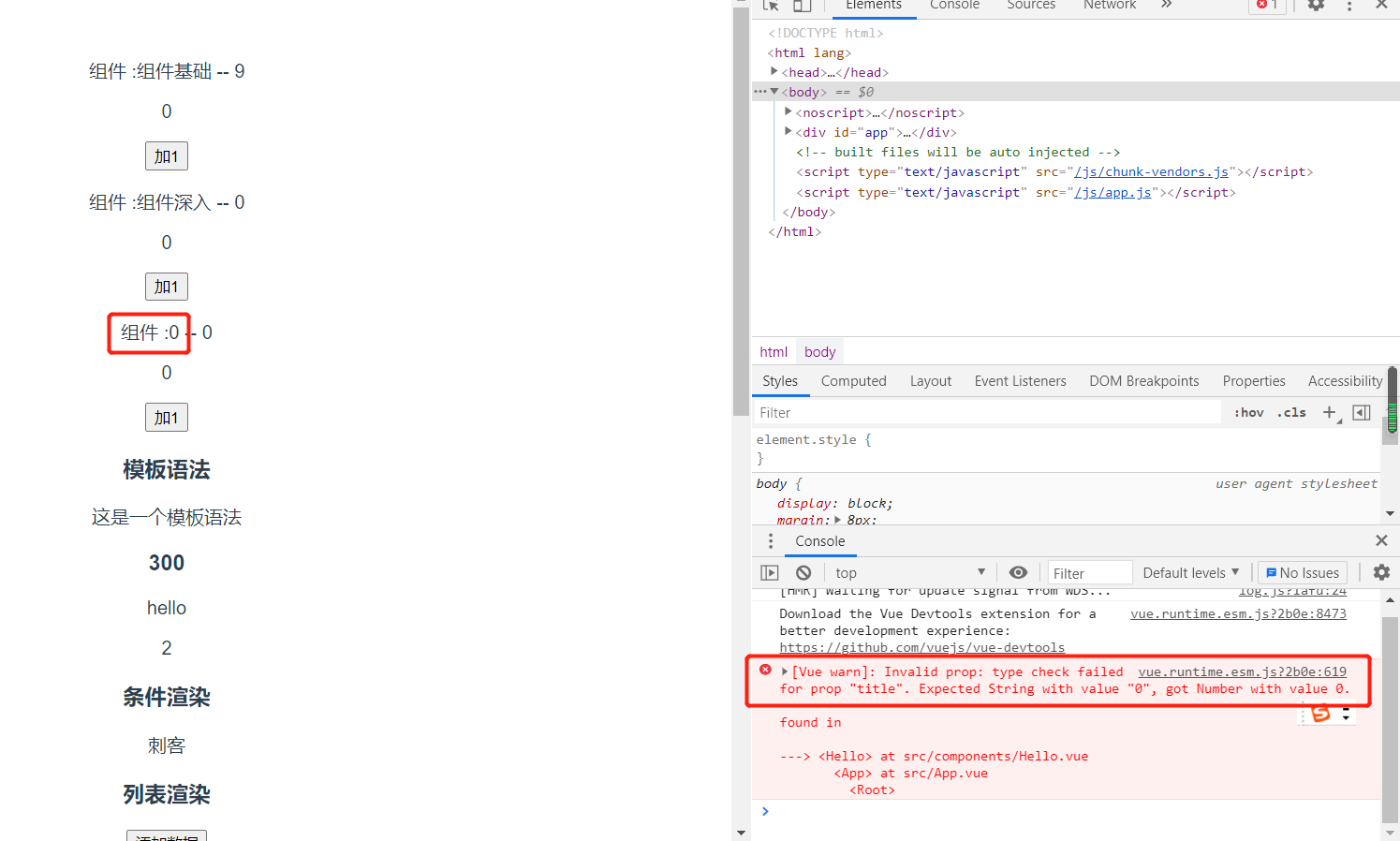
Task: Switch to the Console tab at top
Action: click(x=954, y=6)
